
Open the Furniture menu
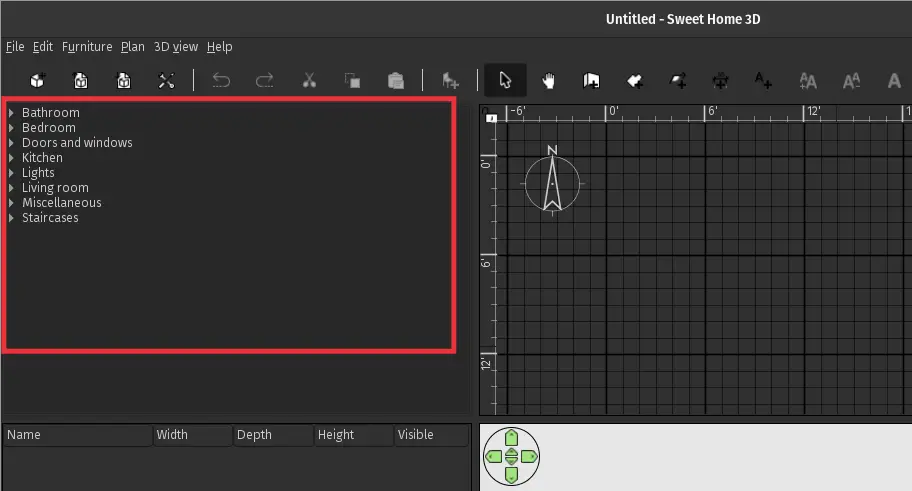(87, 47)
